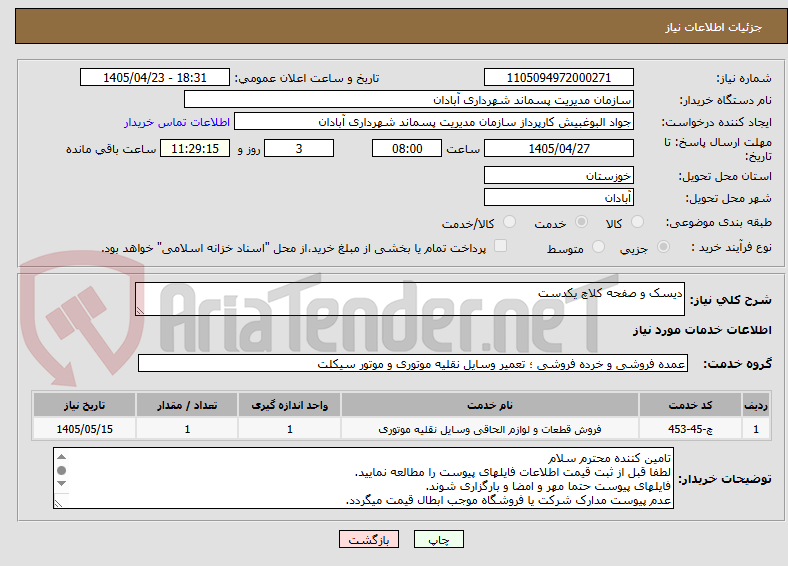This screenshot has height=566, width=788.
Task: Click the ردیف column header
Action: tap(756, 405)
